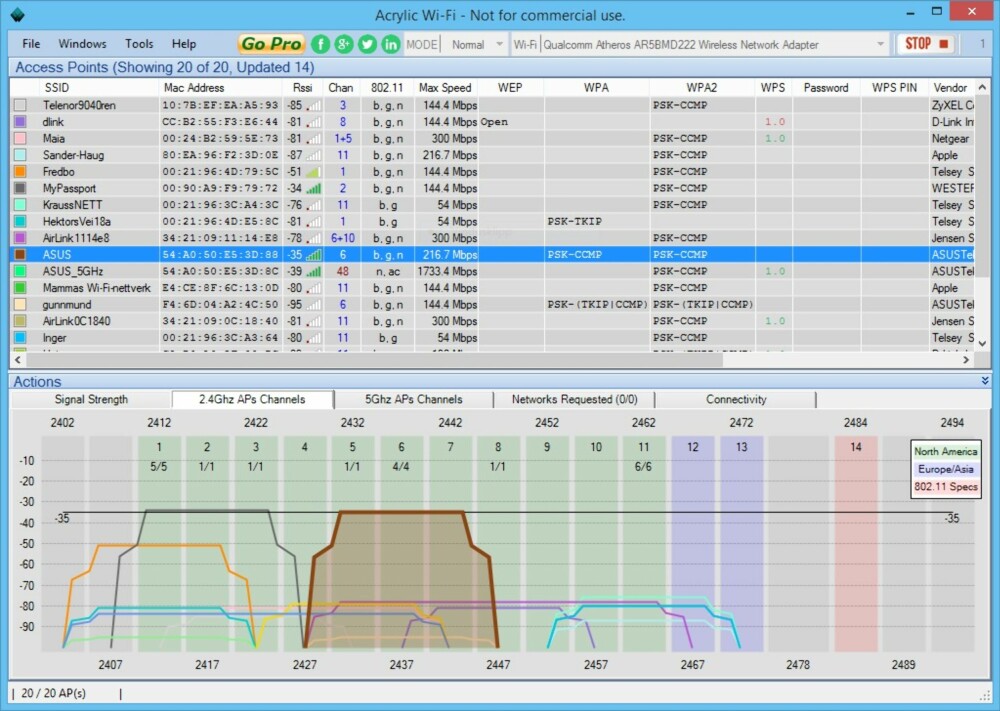The image size is (1000, 711).
Task: Switch to the Networks Requested tab
Action: pyautogui.click(x=574, y=399)
